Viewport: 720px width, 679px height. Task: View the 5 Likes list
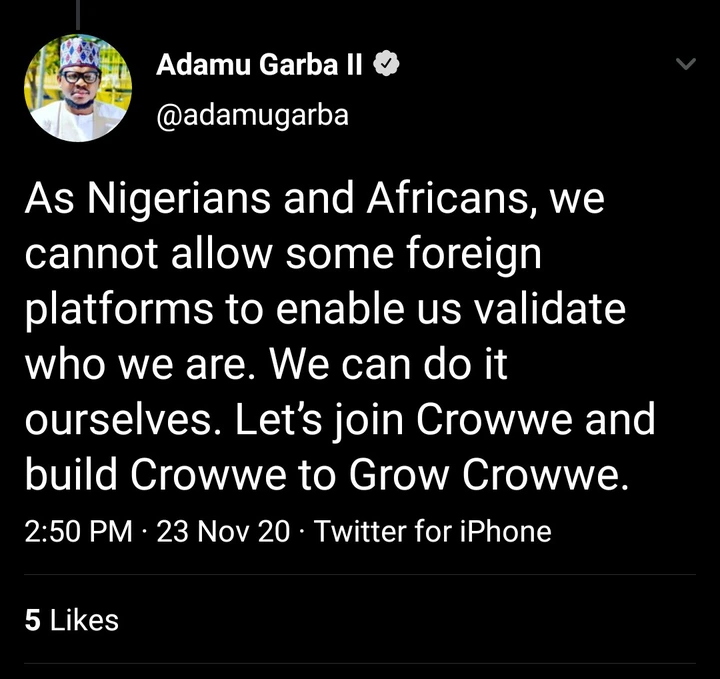coord(71,620)
